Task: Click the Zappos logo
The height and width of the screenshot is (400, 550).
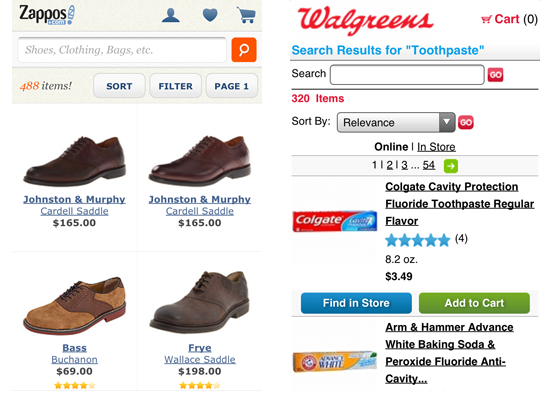Action: click(x=47, y=15)
